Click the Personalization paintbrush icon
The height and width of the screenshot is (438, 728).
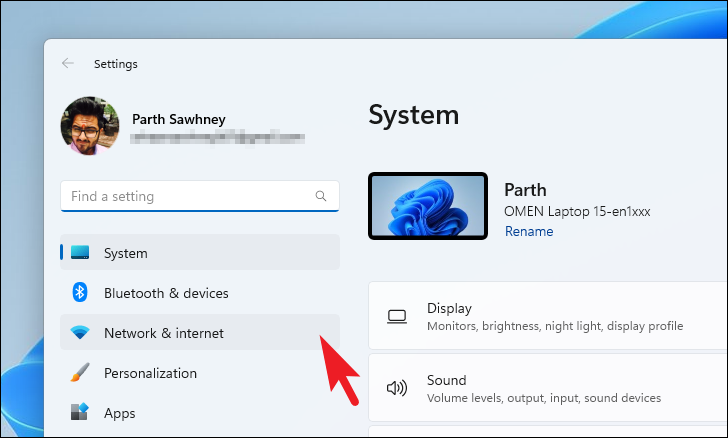pyautogui.click(x=80, y=373)
